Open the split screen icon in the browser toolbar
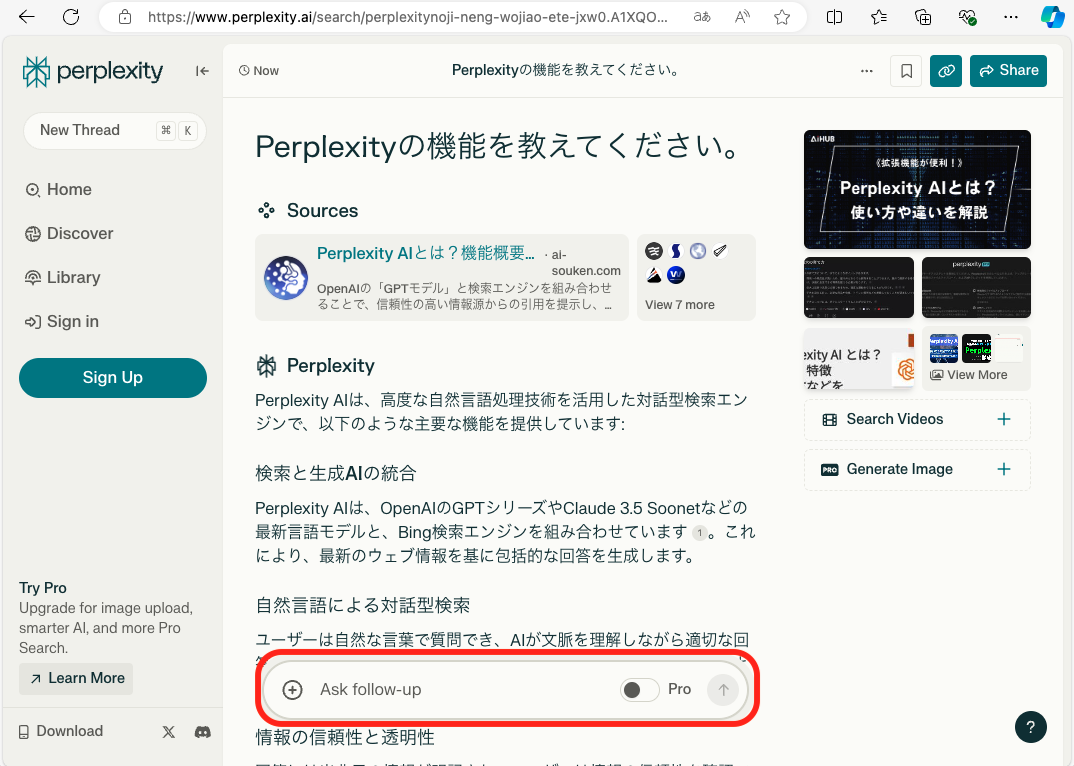Viewport: 1074px width, 766px height. [x=834, y=17]
